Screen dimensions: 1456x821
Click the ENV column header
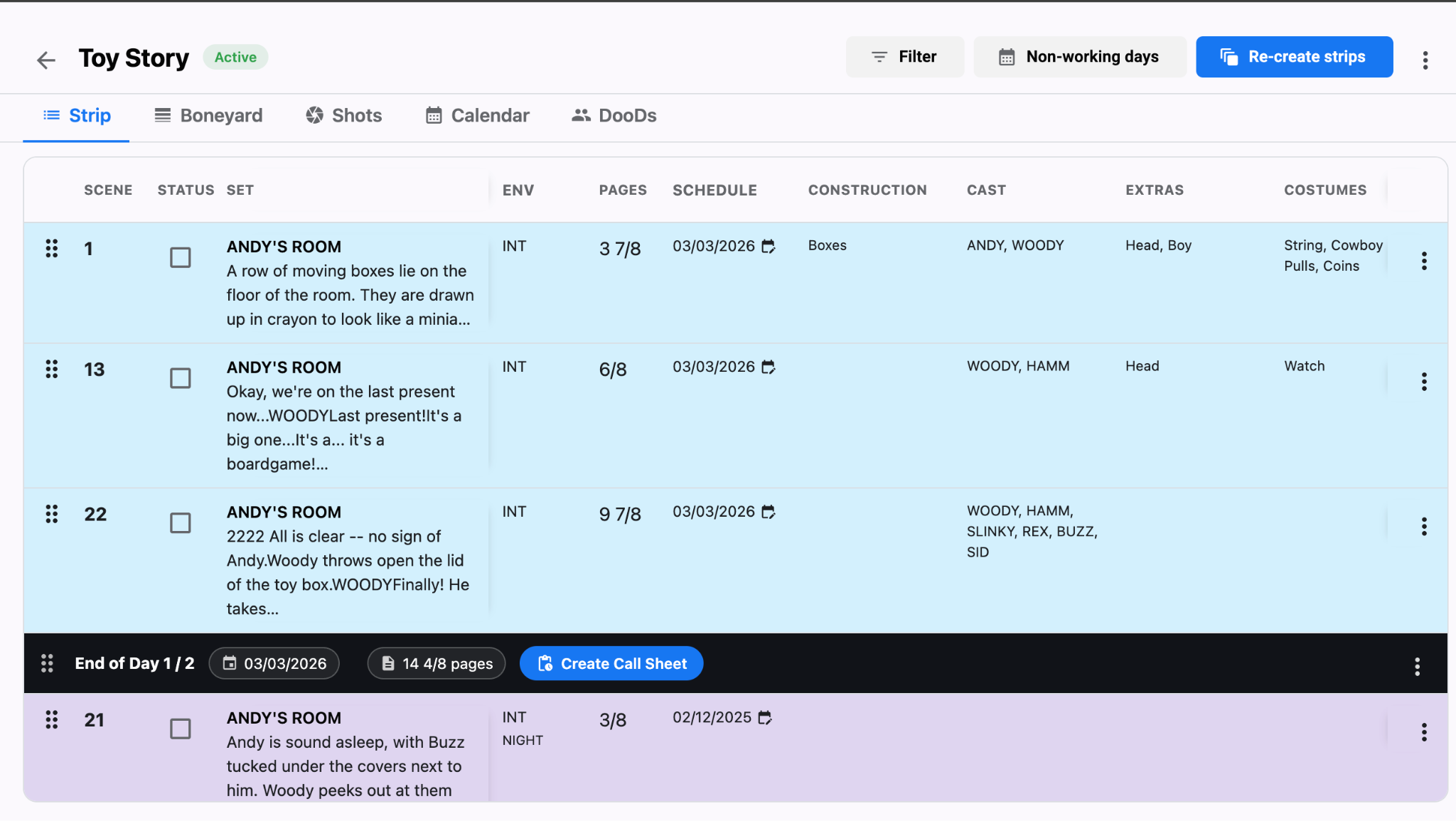coord(518,190)
